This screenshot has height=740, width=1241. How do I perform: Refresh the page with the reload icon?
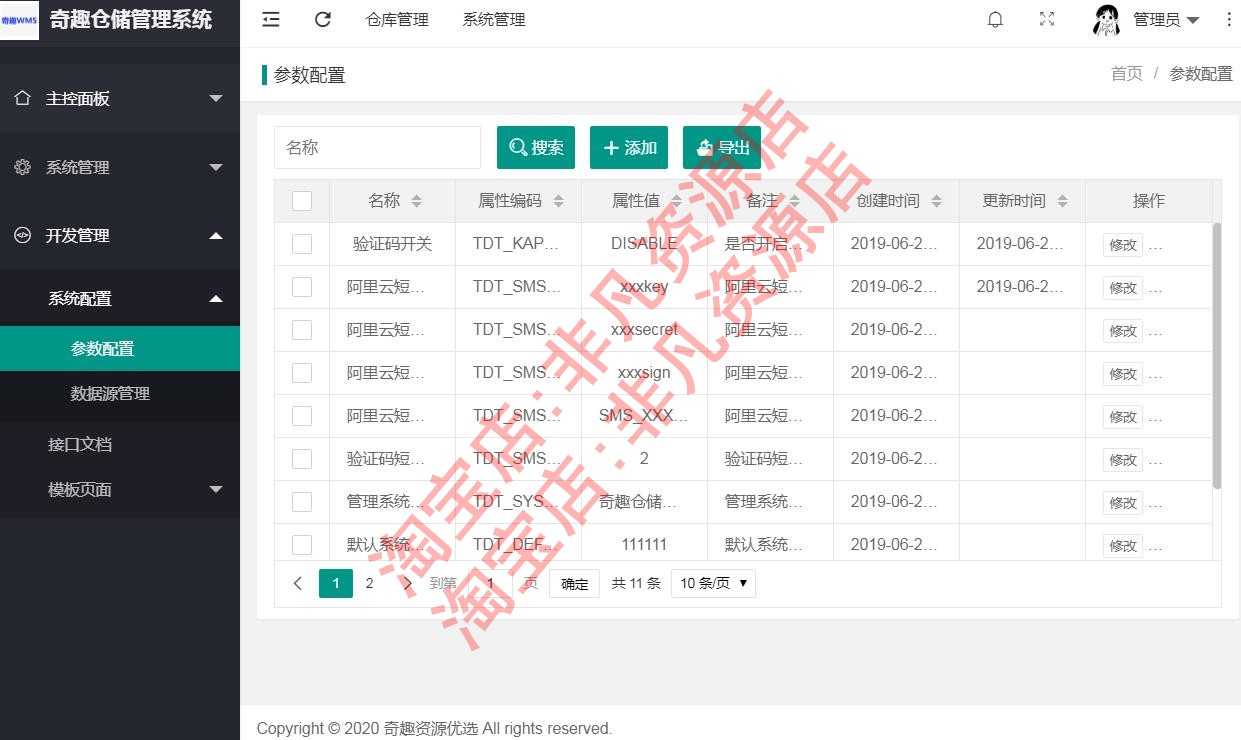point(322,19)
